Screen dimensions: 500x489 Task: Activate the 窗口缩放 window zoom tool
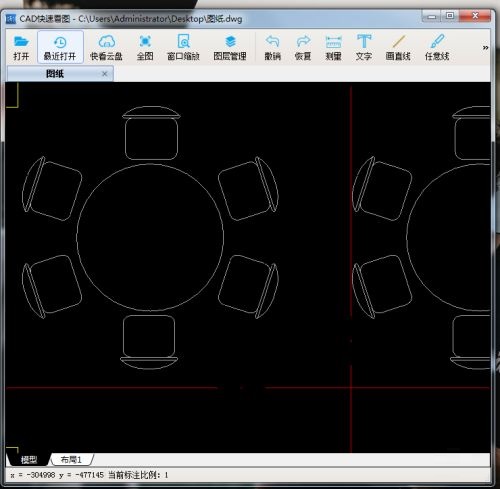coord(183,48)
